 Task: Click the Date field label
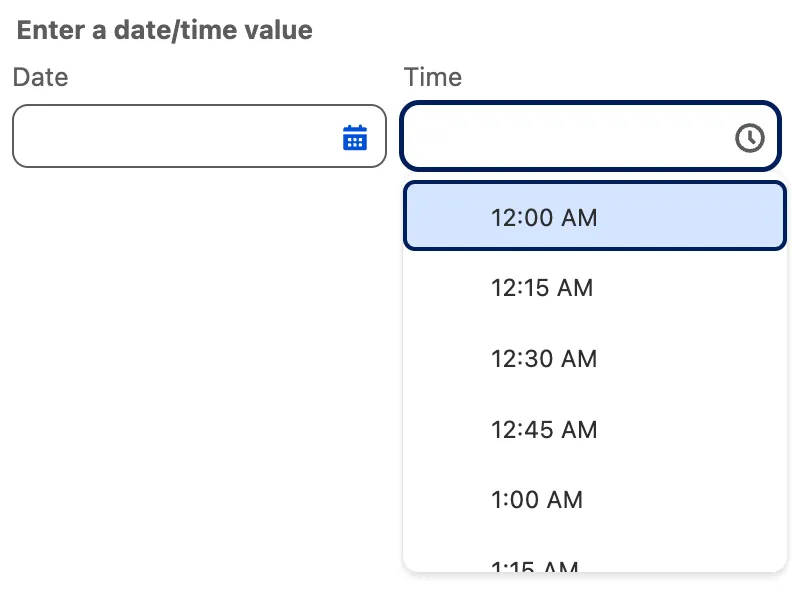point(40,77)
